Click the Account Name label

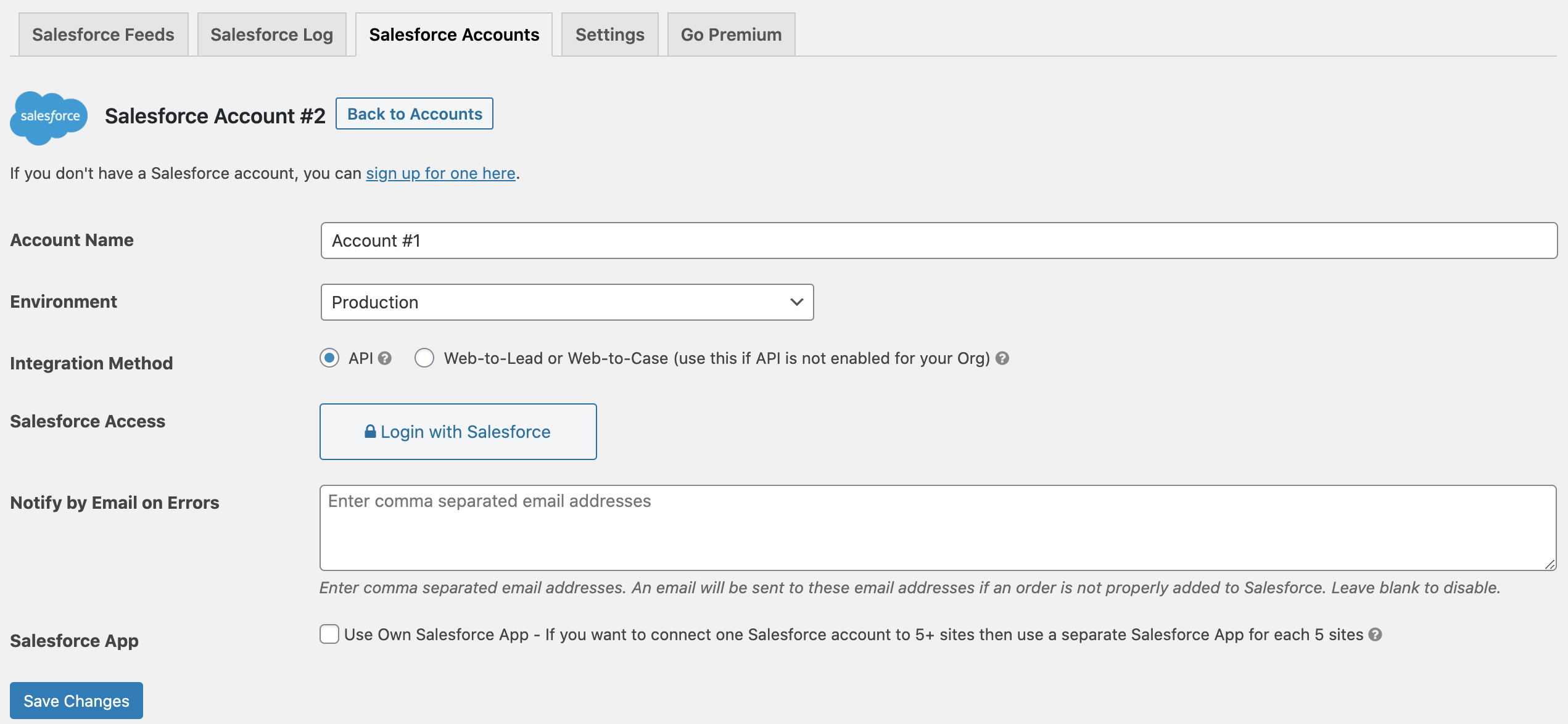click(72, 240)
